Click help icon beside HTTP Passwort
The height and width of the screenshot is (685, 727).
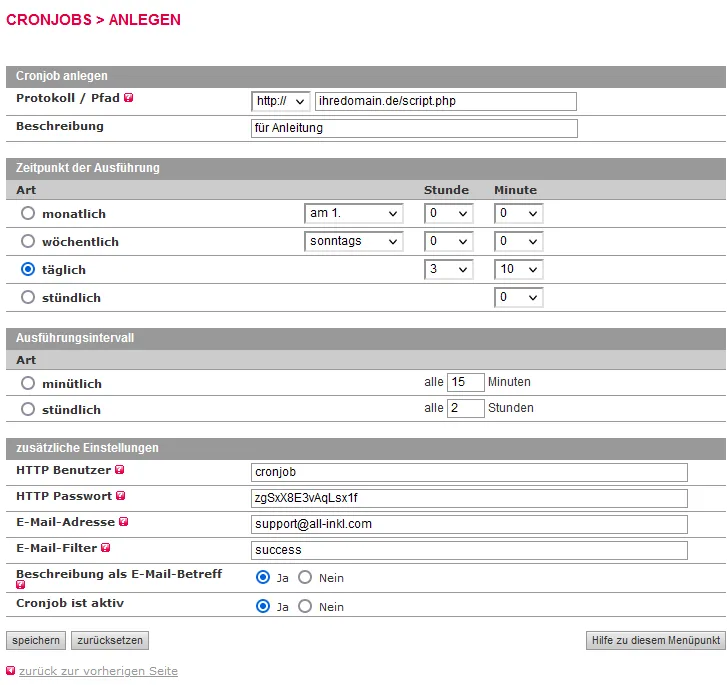pyautogui.click(x=121, y=496)
